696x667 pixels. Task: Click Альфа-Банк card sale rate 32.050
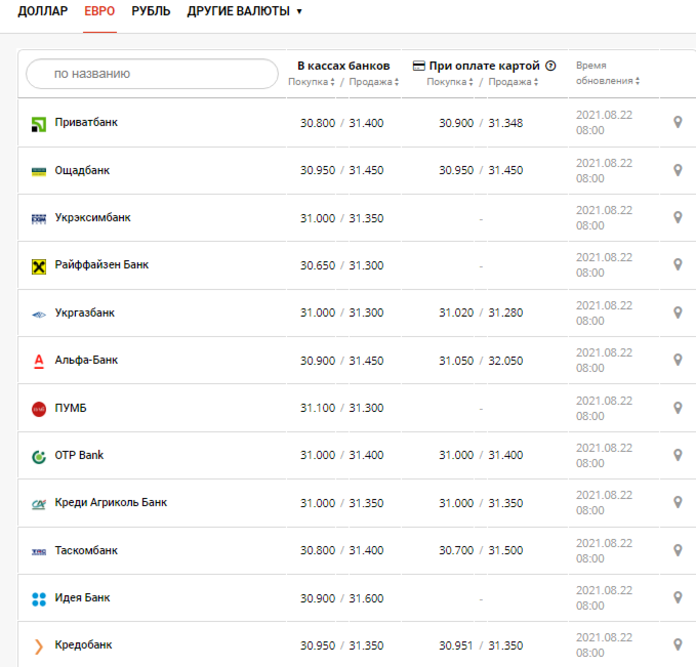click(x=506, y=361)
